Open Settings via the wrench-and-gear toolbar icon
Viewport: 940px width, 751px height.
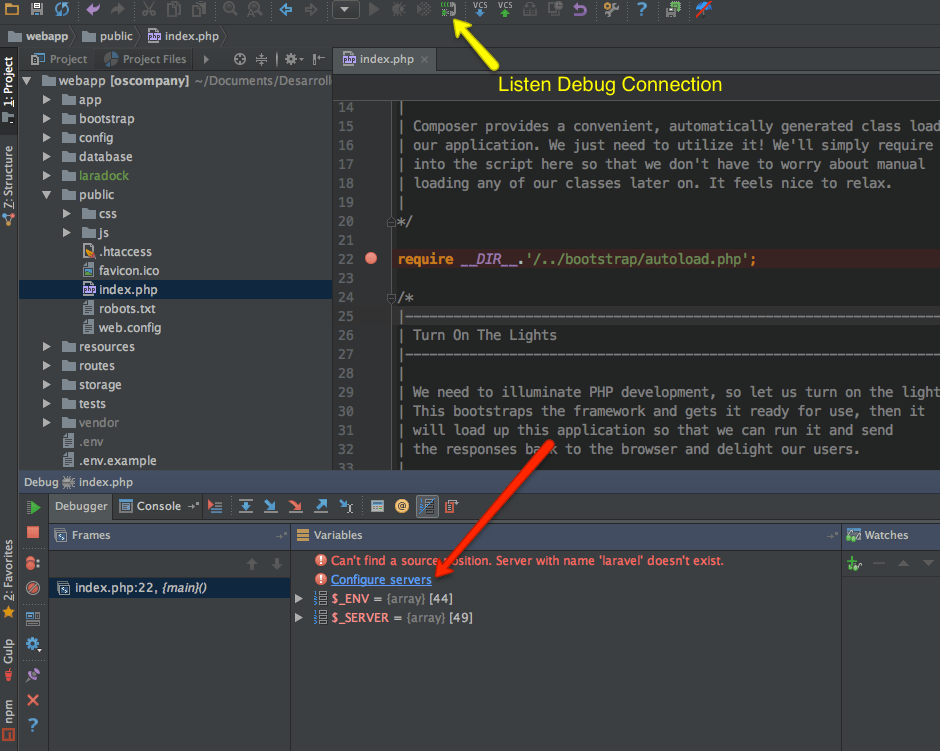[612, 11]
